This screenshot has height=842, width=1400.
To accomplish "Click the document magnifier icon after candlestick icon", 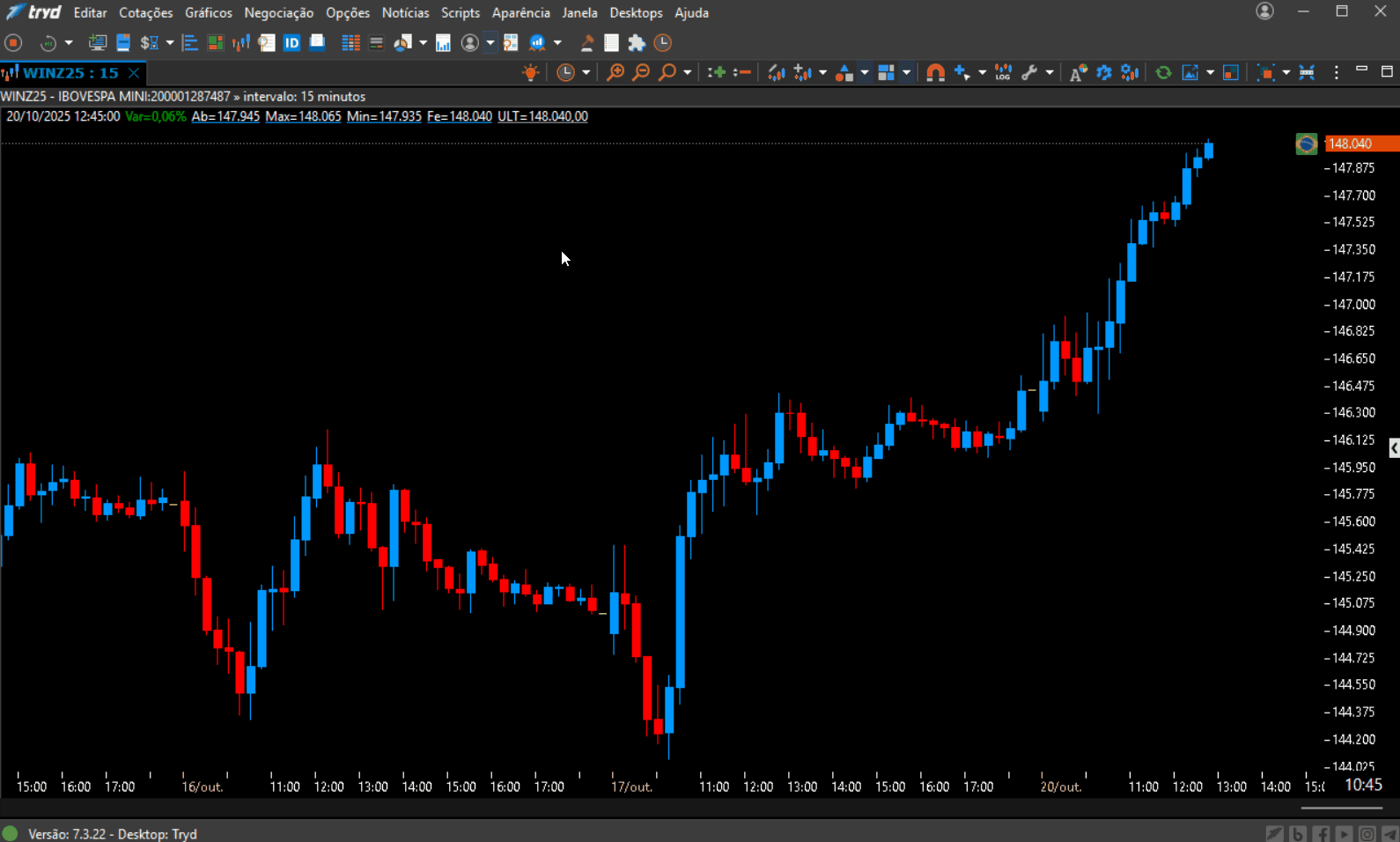I will coord(266,42).
